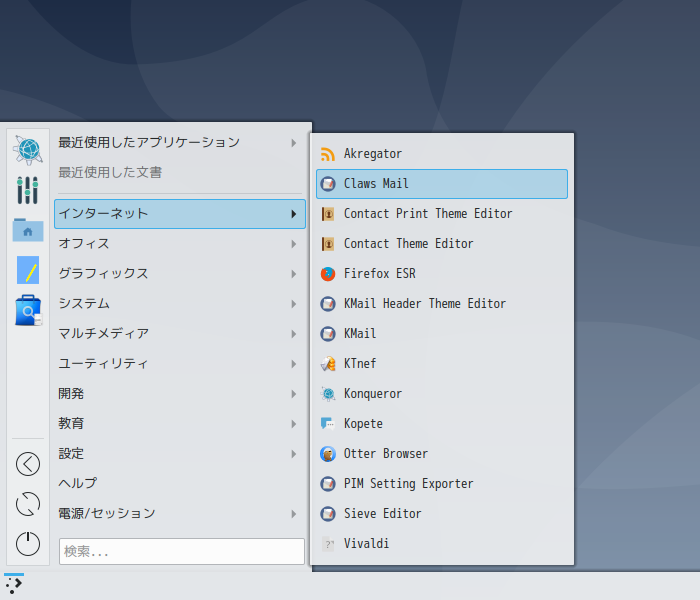Click the Claws Mail icon

[328, 183]
